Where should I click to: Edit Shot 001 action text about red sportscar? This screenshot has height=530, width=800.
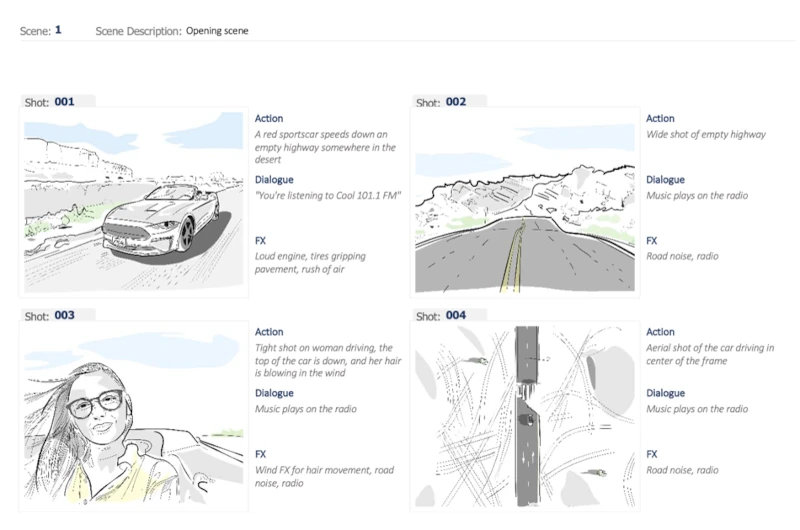(326, 146)
